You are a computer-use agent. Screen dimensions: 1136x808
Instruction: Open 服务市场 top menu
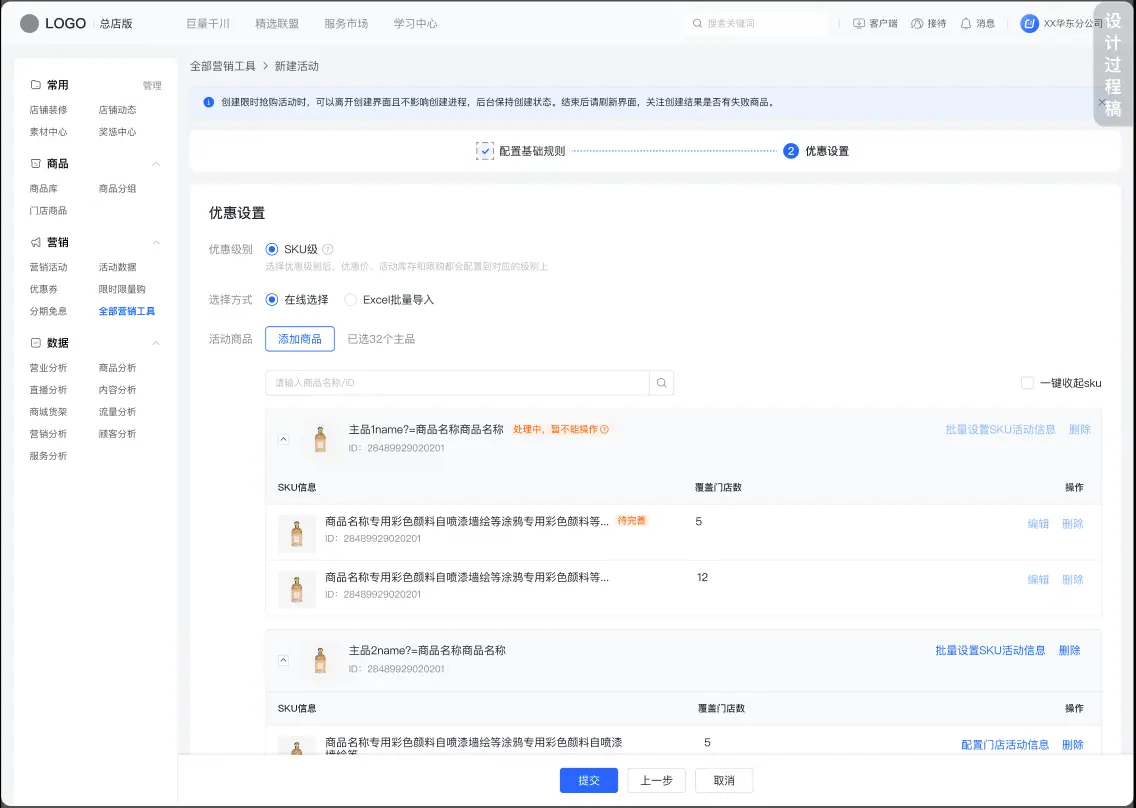pyautogui.click(x=346, y=23)
